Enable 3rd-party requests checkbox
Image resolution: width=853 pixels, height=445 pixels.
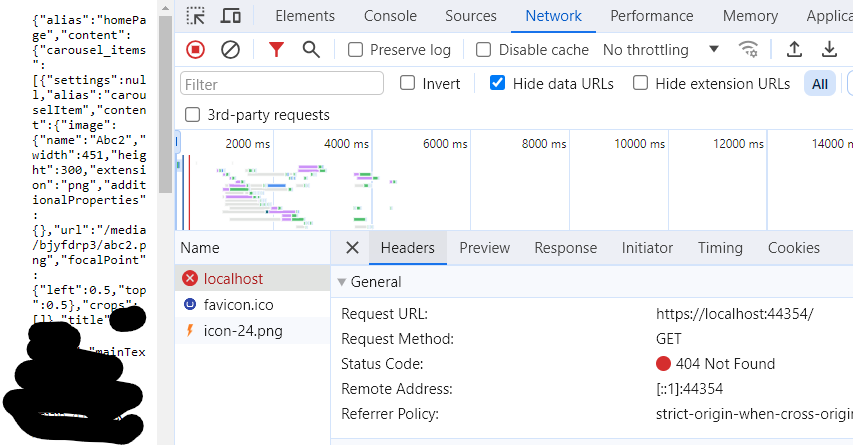pyautogui.click(x=193, y=115)
